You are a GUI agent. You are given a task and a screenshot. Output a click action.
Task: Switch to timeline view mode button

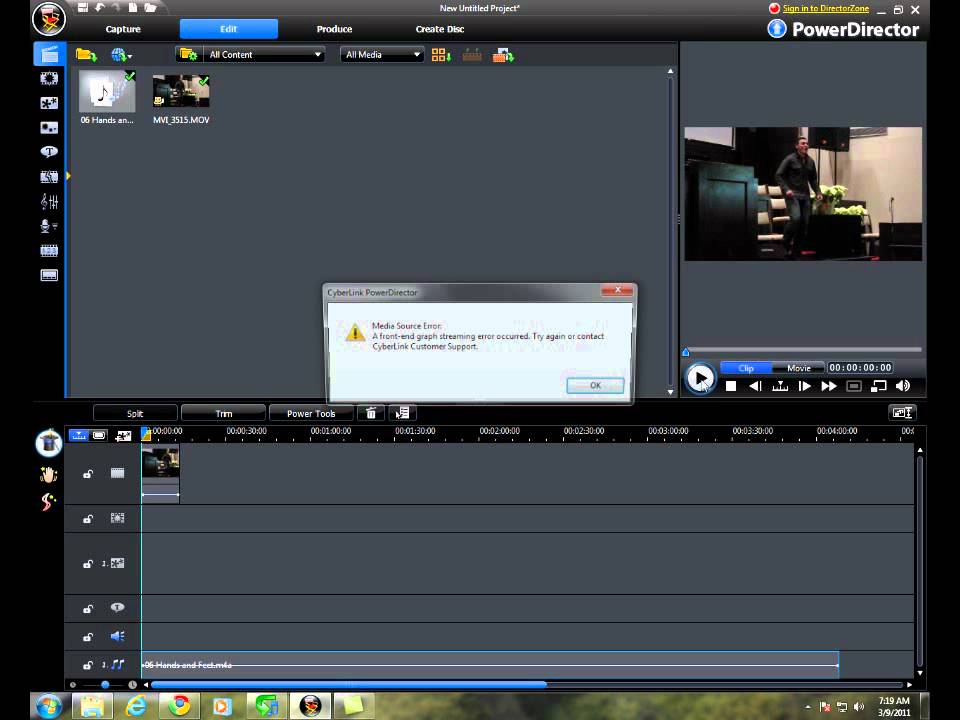coord(79,435)
